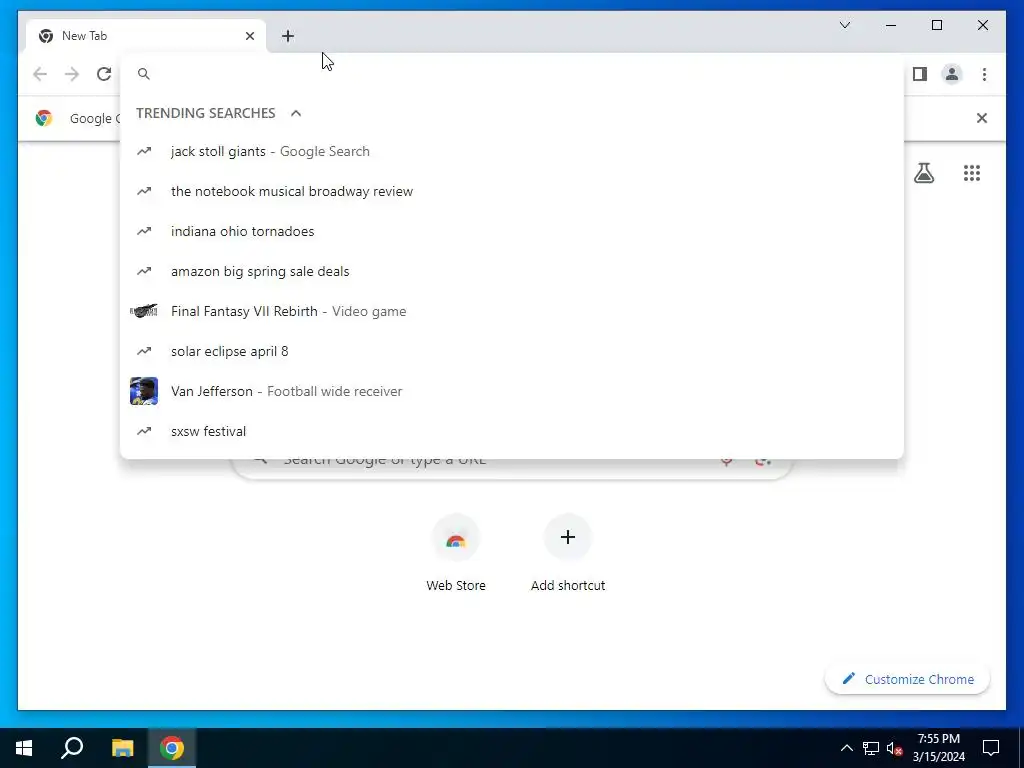Open the Web Store shortcut
The height and width of the screenshot is (768, 1024).
click(456, 553)
